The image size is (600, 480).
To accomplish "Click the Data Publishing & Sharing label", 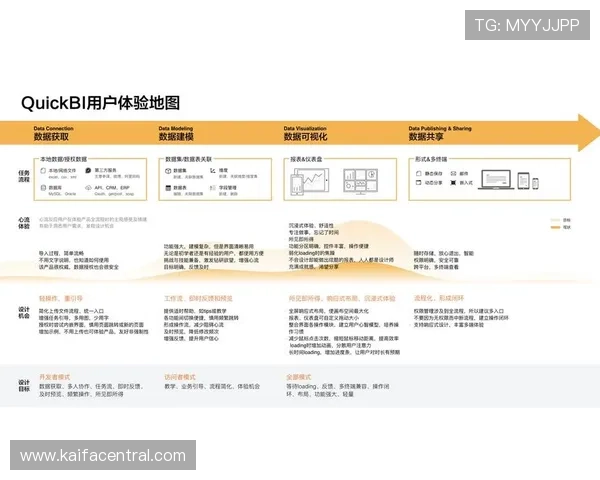I will tap(440, 129).
